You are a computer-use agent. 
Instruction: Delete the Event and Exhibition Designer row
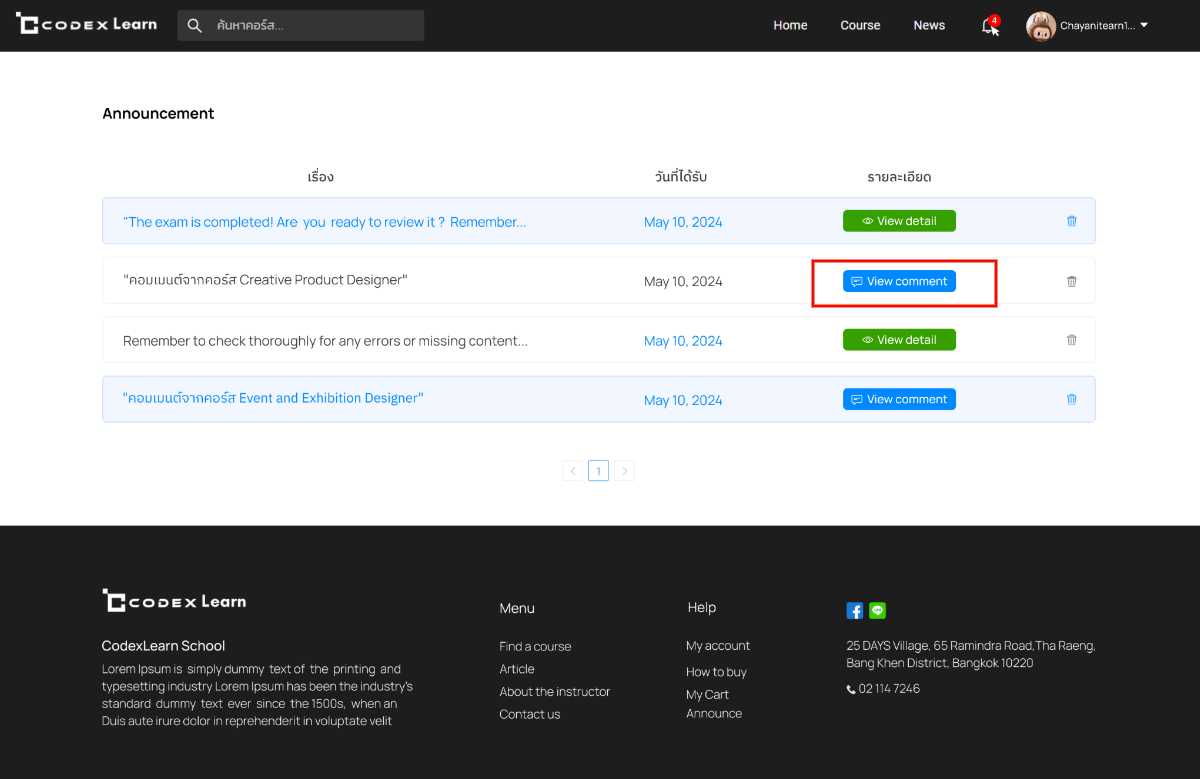click(x=1071, y=399)
